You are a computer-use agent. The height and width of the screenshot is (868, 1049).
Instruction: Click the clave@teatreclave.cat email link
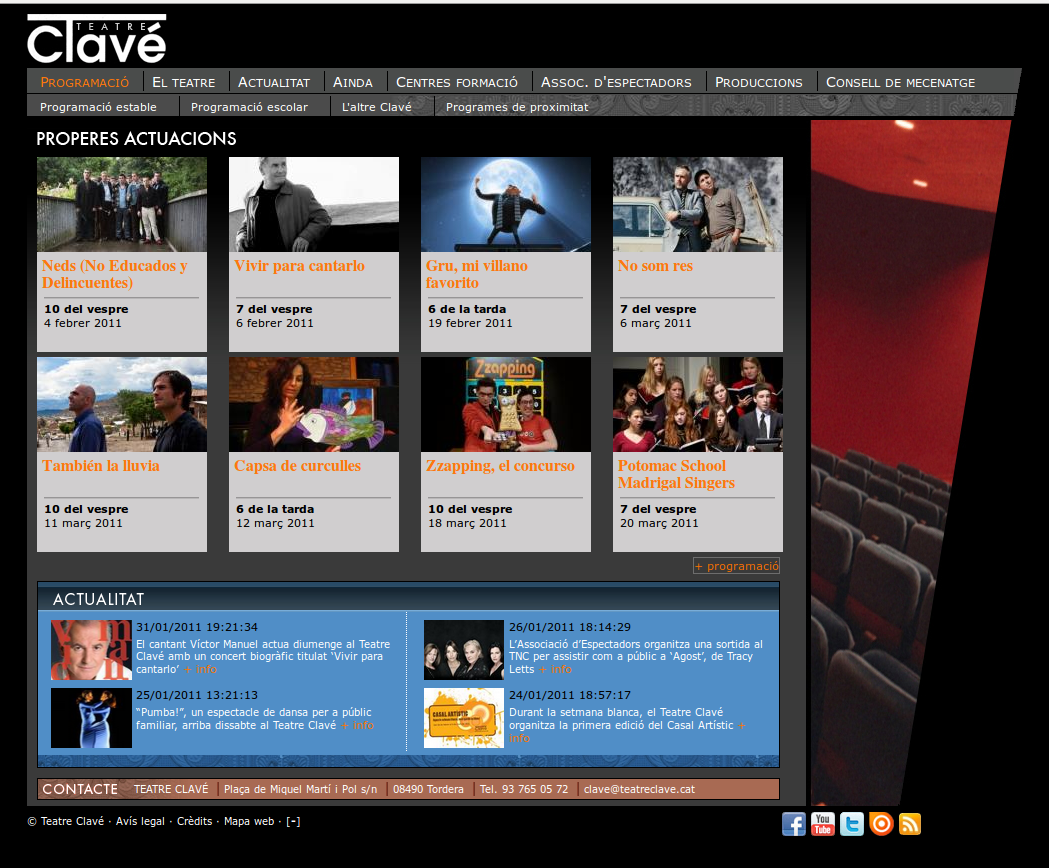(x=639, y=789)
